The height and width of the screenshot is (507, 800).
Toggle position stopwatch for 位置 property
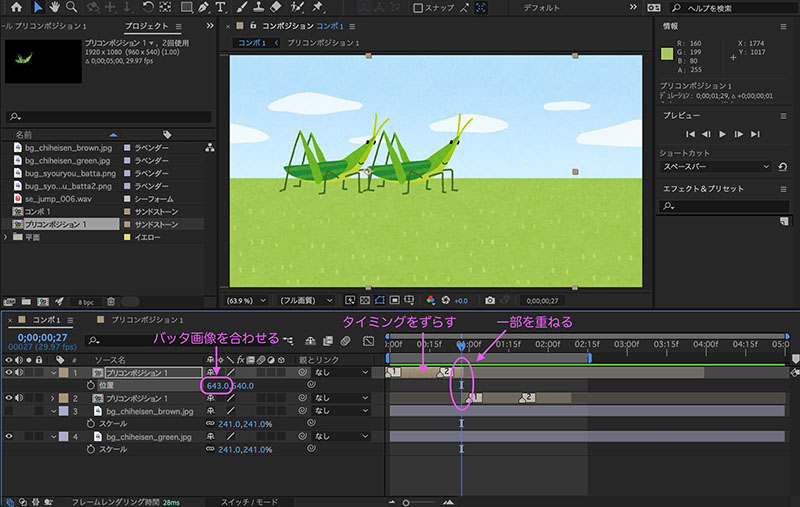tap(91, 385)
